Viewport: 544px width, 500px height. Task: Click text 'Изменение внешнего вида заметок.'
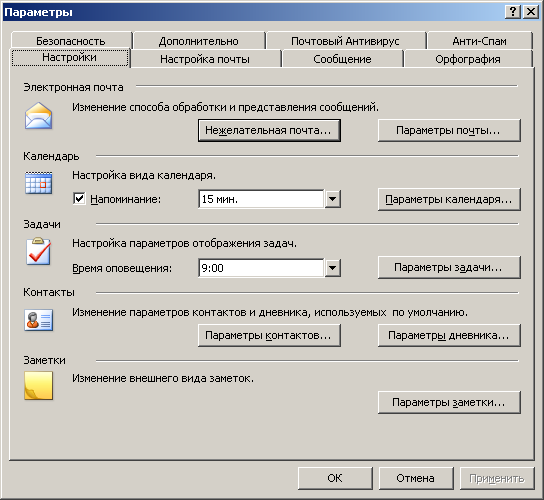tap(163, 378)
